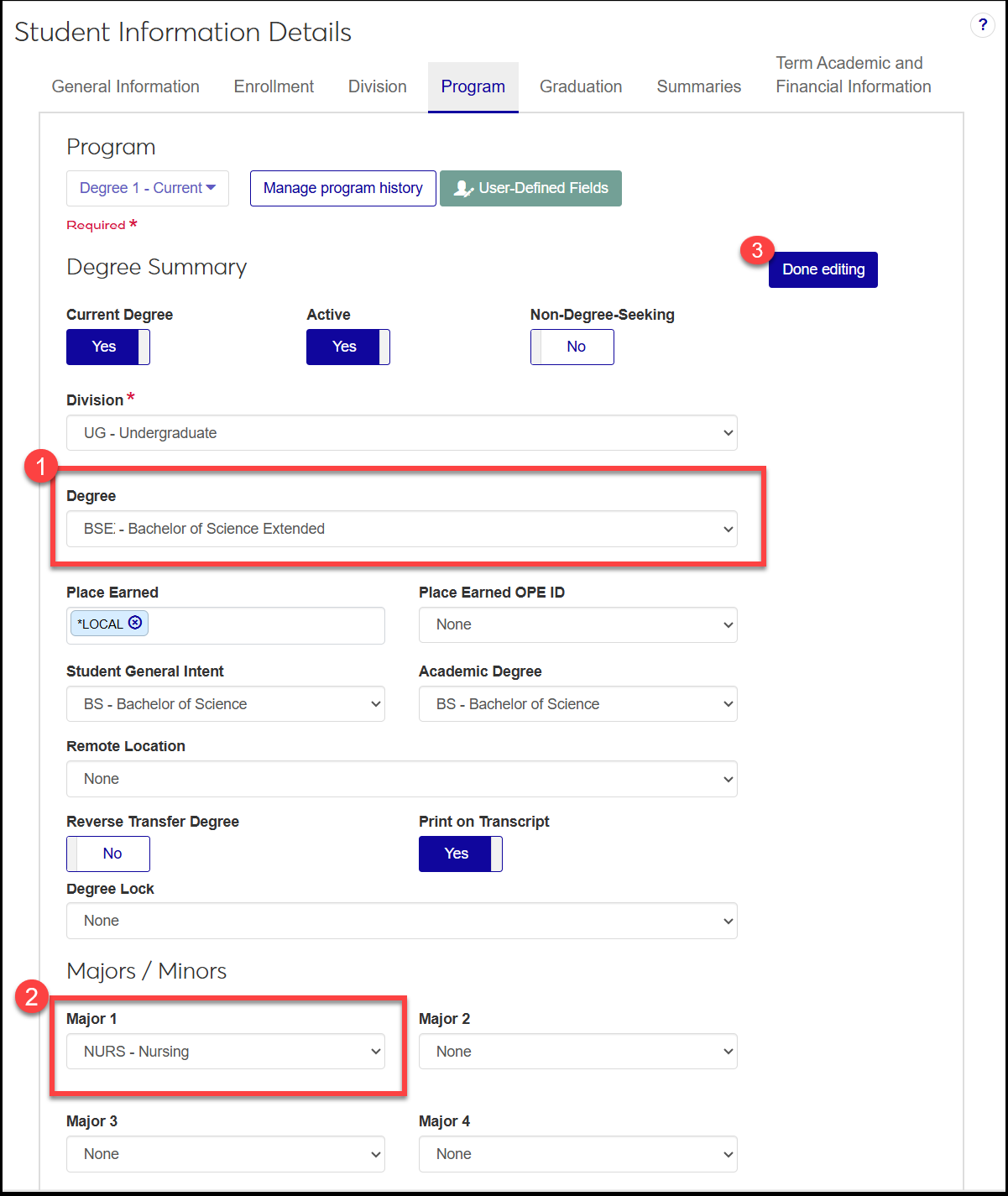Click the Done editing button
The width and height of the screenshot is (1008, 1196).
823,269
